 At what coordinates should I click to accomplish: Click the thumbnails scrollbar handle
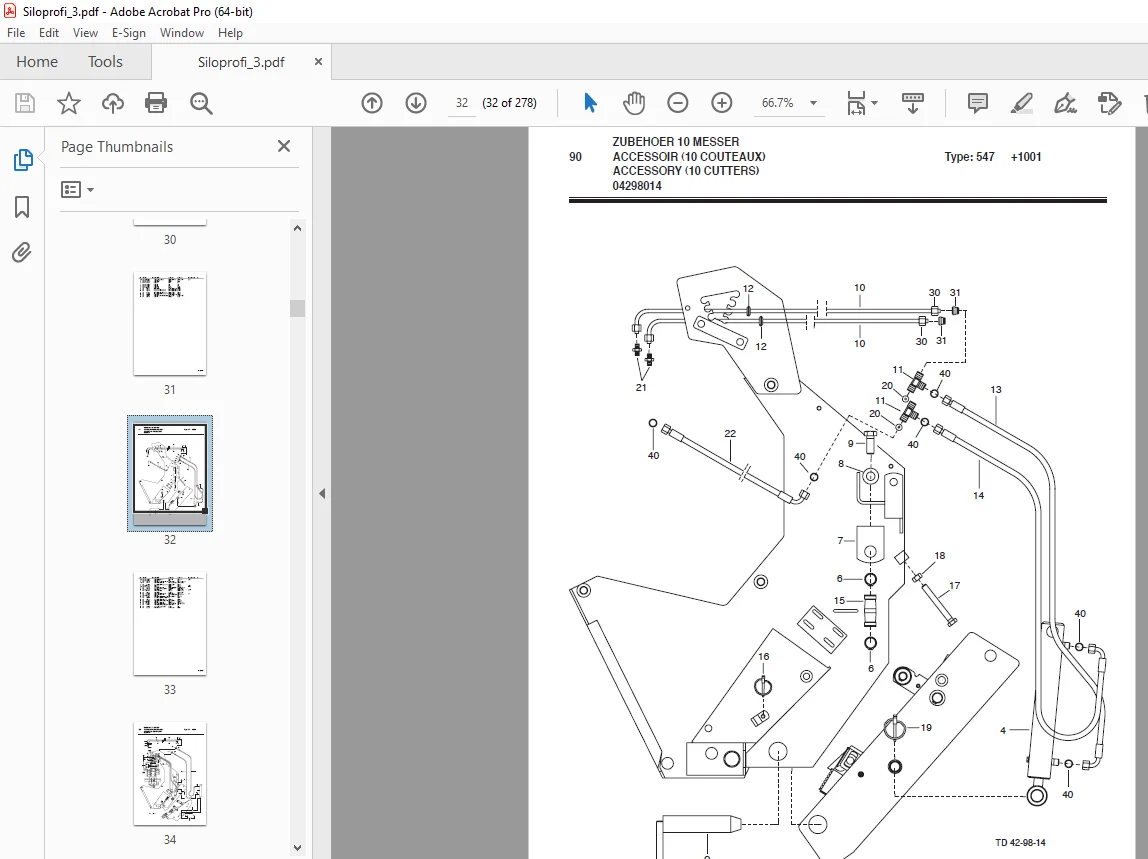point(297,308)
